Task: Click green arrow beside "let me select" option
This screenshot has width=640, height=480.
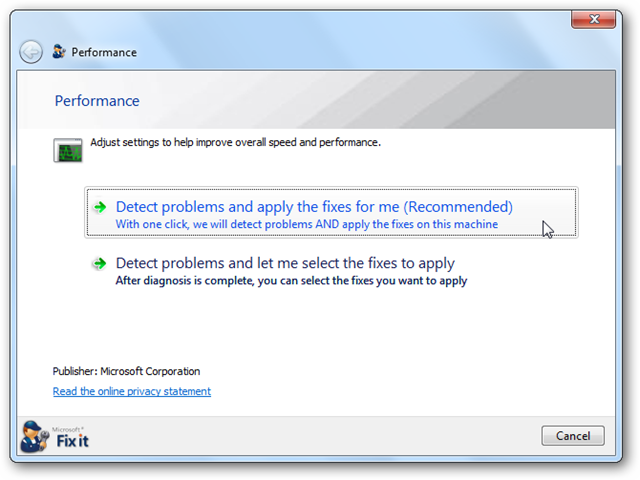Action: click(99, 264)
